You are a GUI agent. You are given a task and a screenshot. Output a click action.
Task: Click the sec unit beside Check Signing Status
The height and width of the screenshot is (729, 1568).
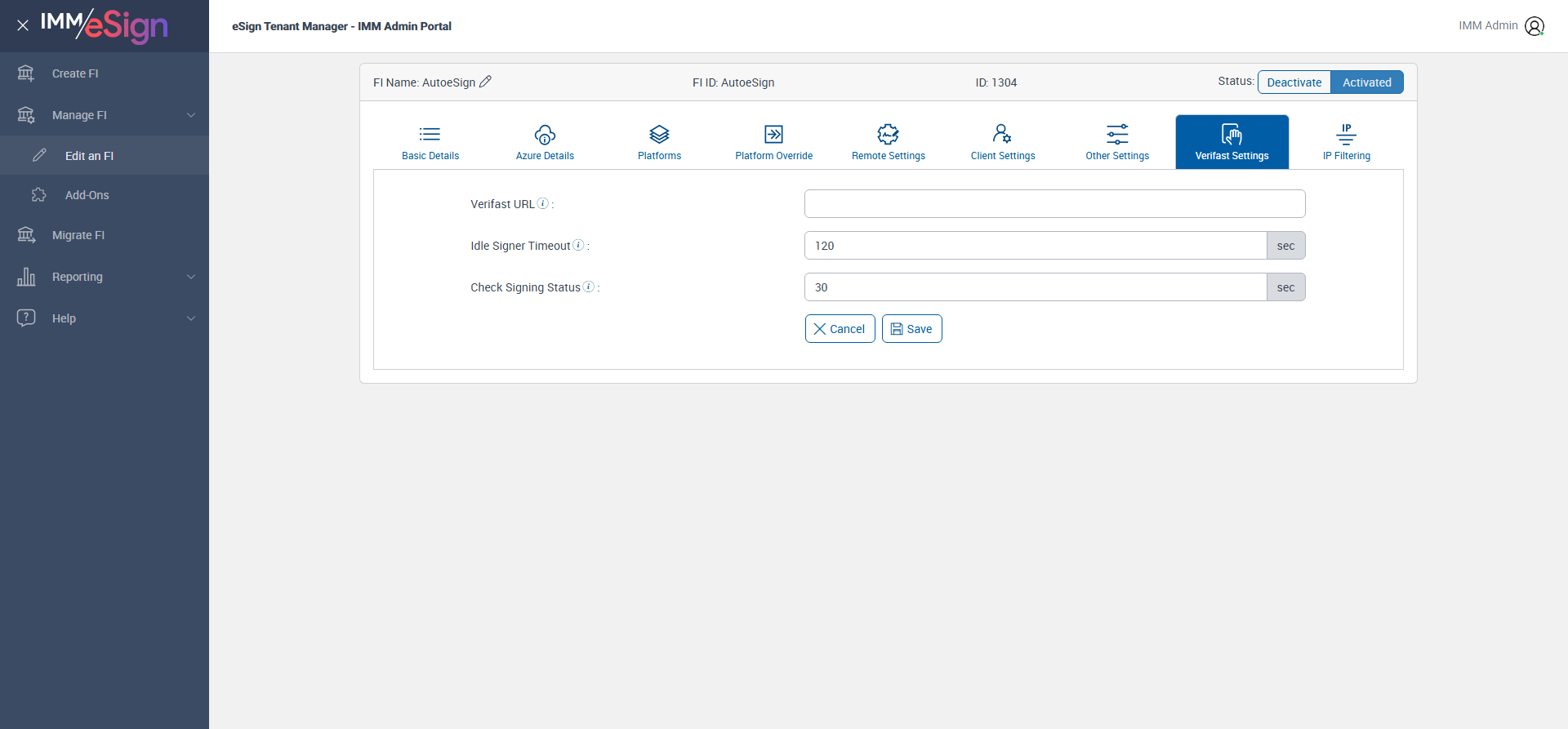pos(1286,287)
